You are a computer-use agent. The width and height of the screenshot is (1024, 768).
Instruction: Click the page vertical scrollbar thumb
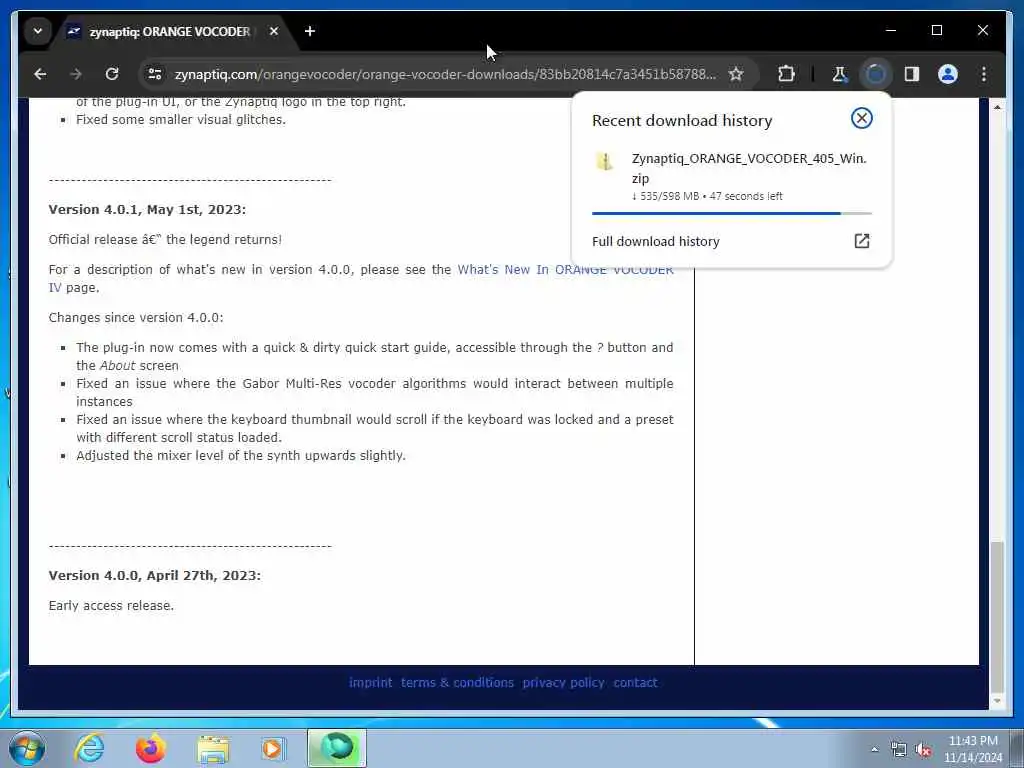997,617
